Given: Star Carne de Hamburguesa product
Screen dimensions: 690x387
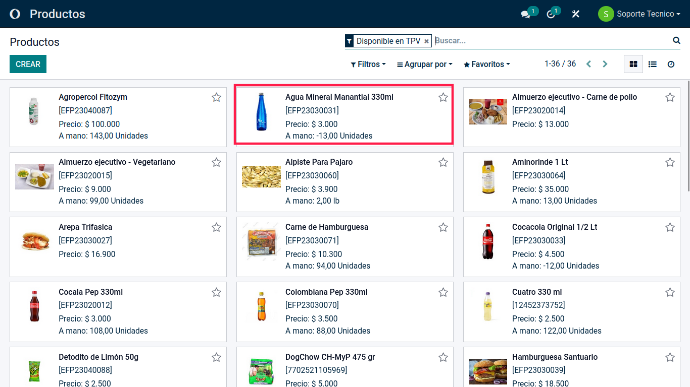Looking at the screenshot, I should point(443,227).
